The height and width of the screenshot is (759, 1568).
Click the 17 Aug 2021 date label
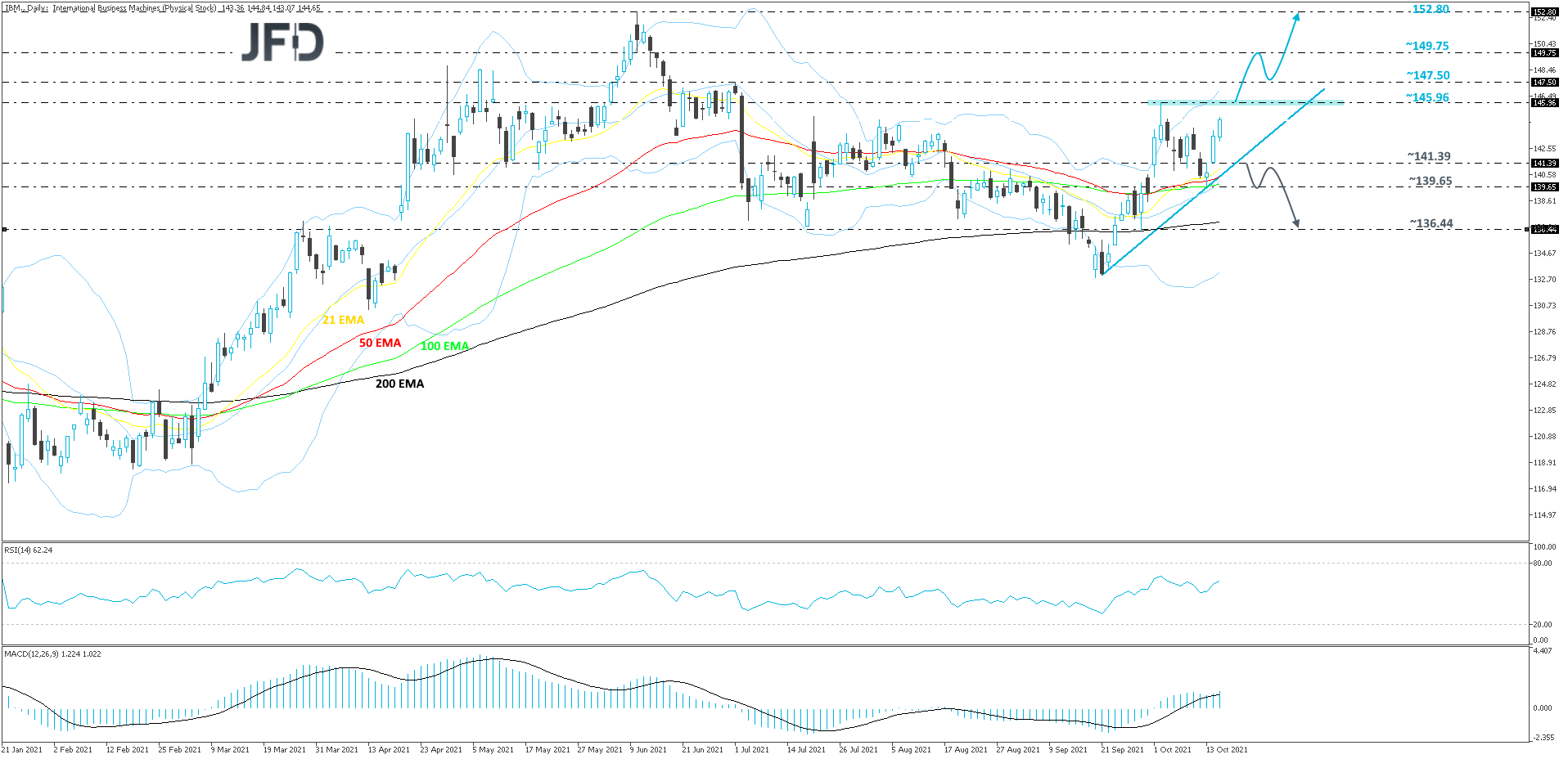pyautogui.click(x=966, y=750)
